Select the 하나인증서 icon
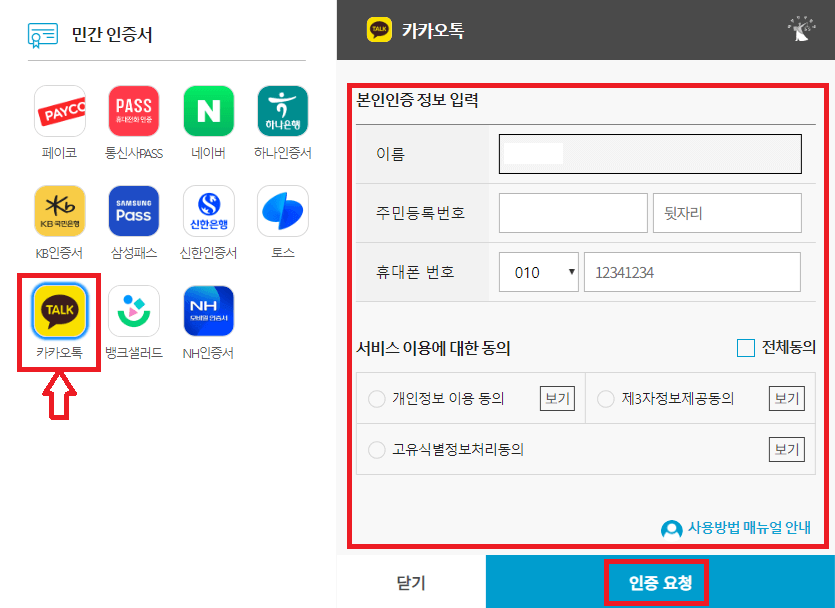Viewport: 835px width, 608px height. pyautogui.click(x=281, y=110)
